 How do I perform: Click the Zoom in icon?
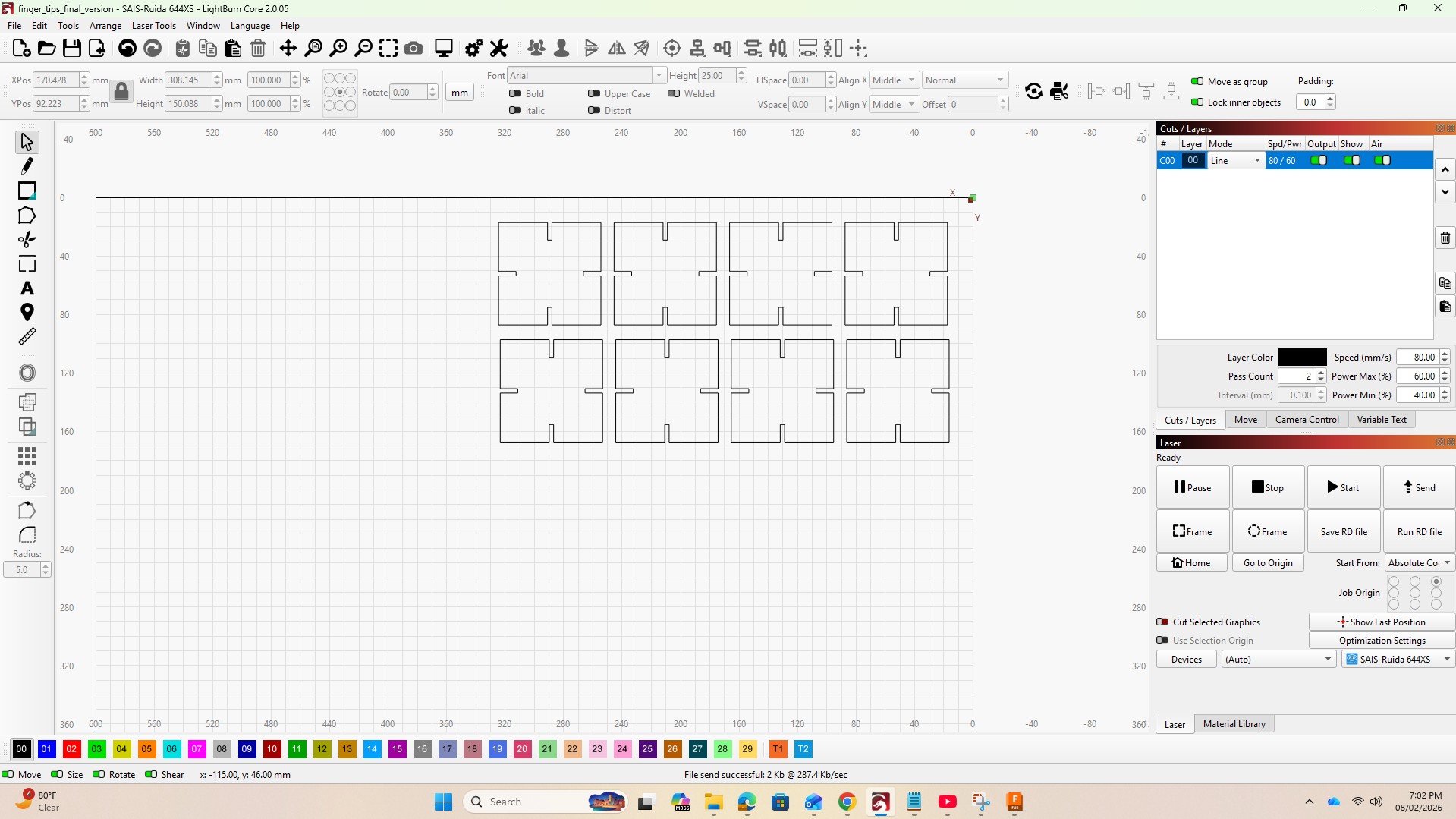(339, 49)
